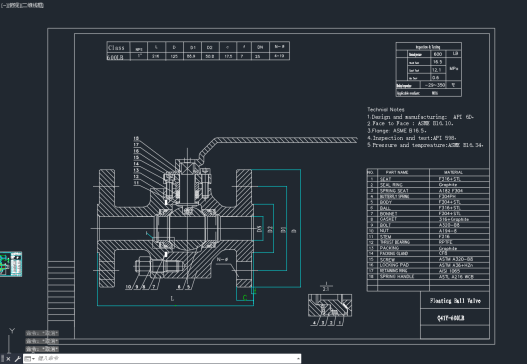Select green dimension label 'C' near flange

pyautogui.click(x=245, y=297)
